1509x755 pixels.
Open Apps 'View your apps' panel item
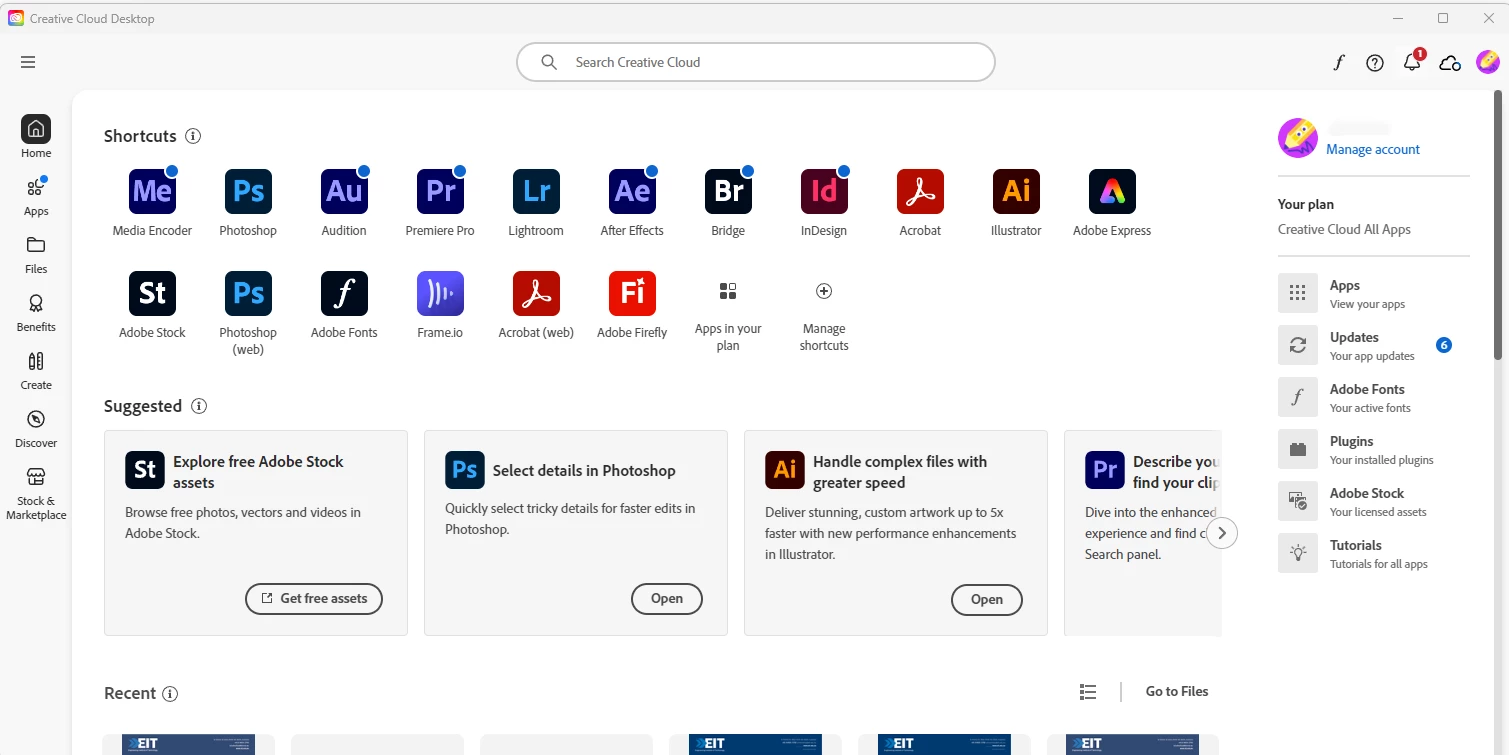click(1374, 294)
